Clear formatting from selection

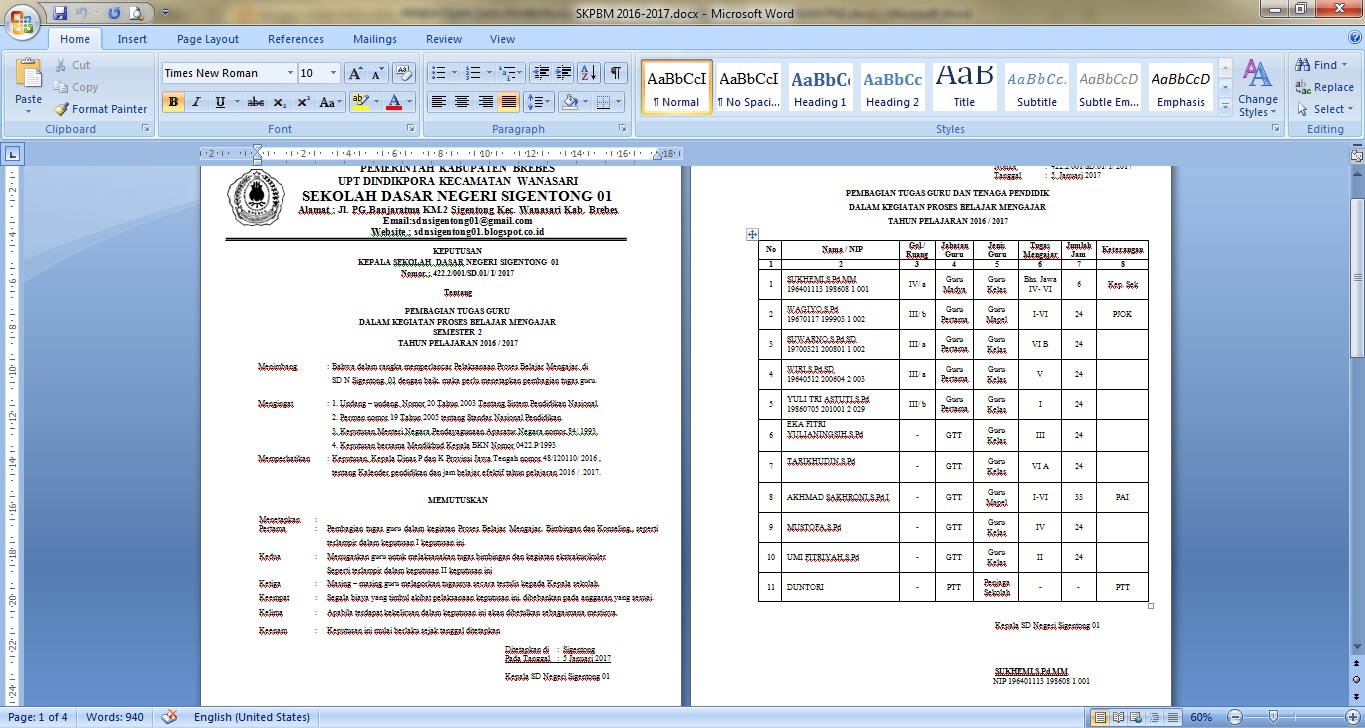[404, 73]
